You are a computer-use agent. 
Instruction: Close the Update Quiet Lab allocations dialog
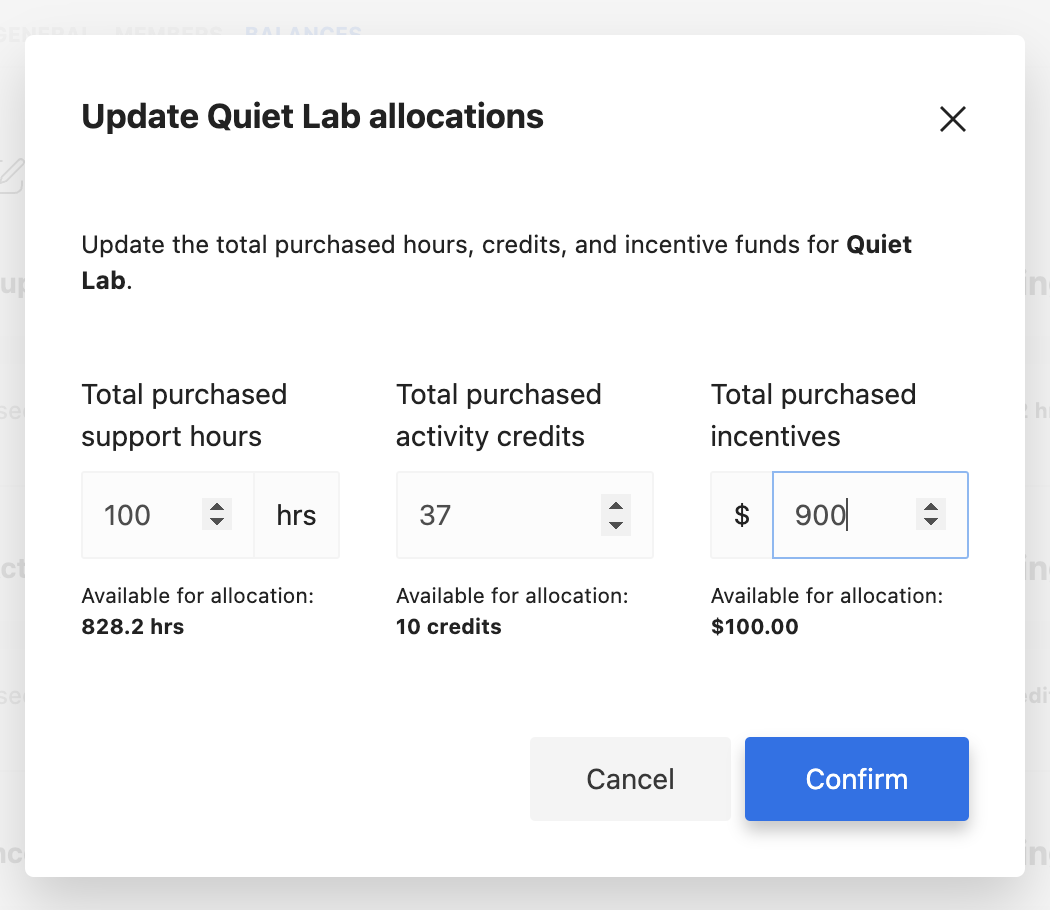coord(952,119)
